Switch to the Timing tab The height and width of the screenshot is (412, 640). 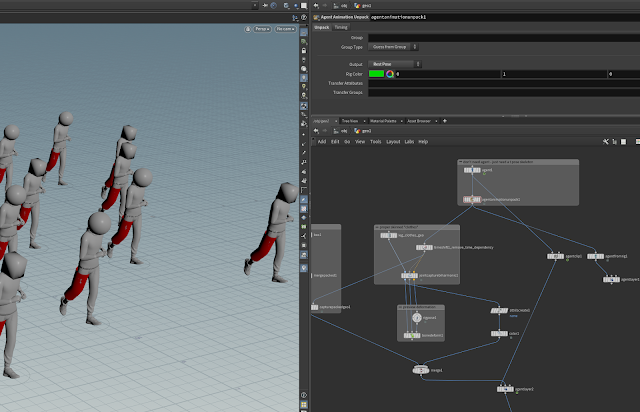[341, 27]
